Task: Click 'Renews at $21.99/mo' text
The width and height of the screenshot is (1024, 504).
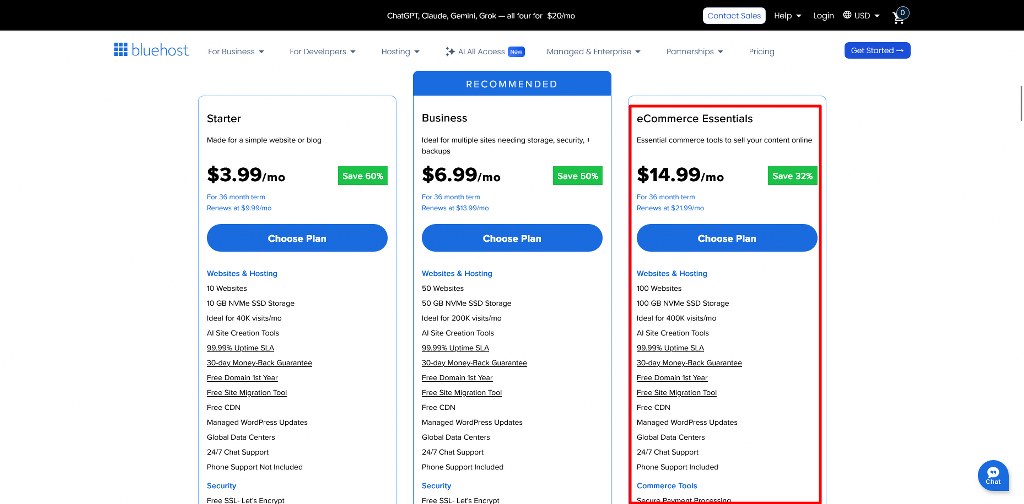Action: point(670,208)
